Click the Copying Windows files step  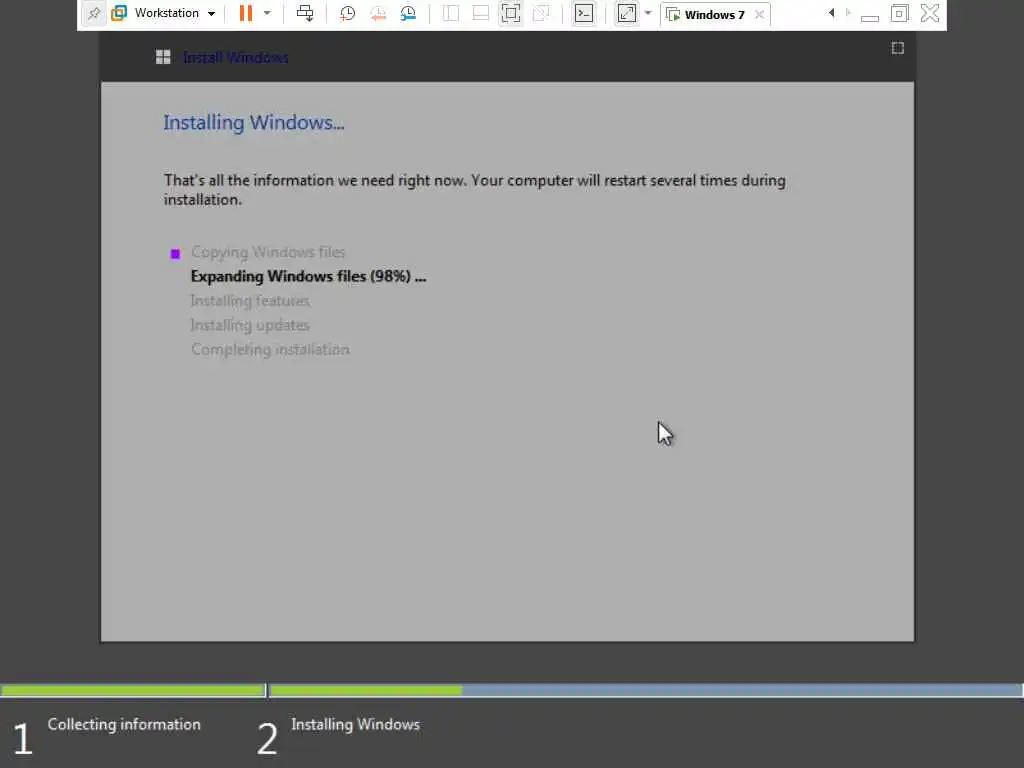[x=268, y=252]
